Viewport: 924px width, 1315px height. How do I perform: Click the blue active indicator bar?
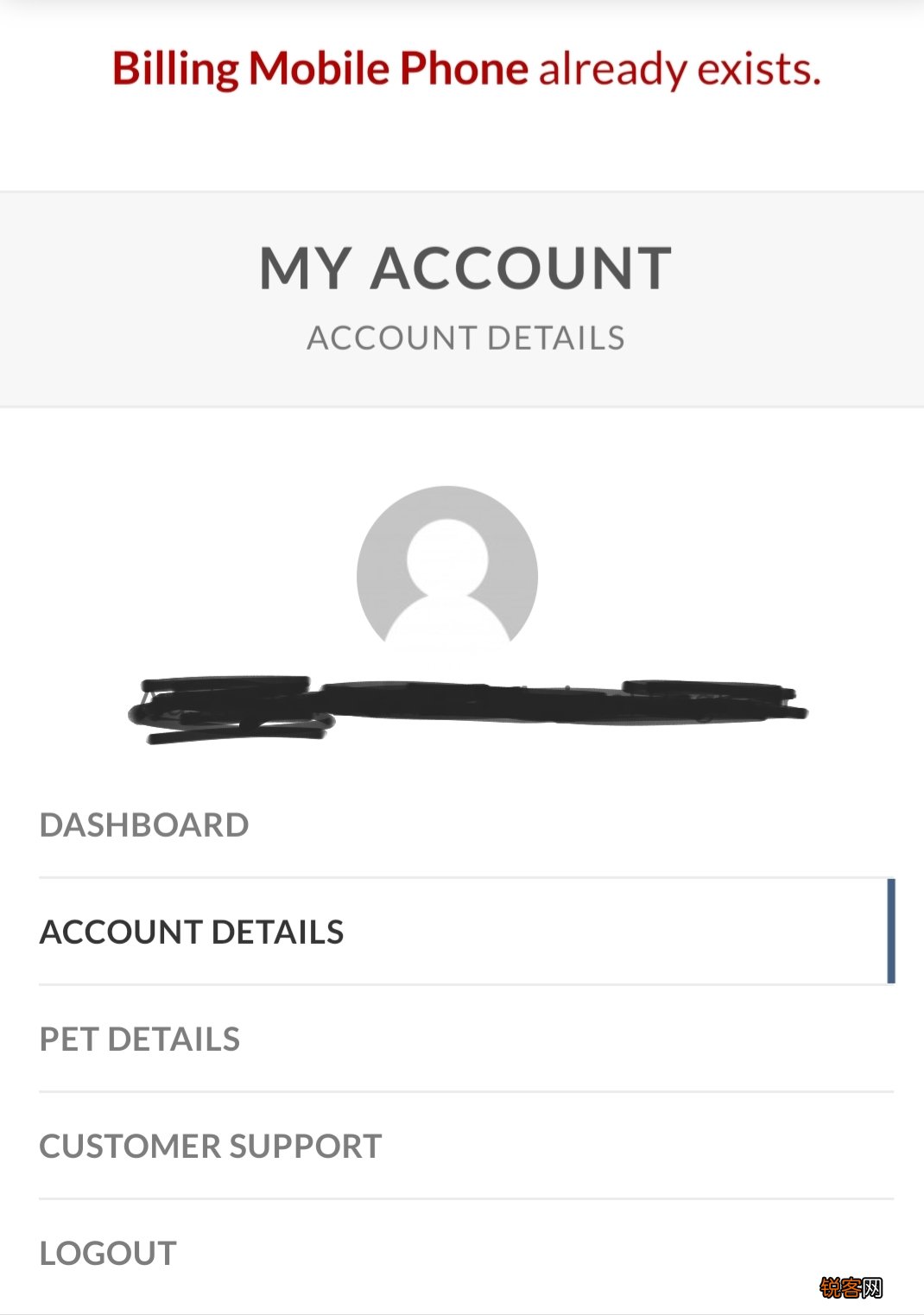tap(891, 931)
